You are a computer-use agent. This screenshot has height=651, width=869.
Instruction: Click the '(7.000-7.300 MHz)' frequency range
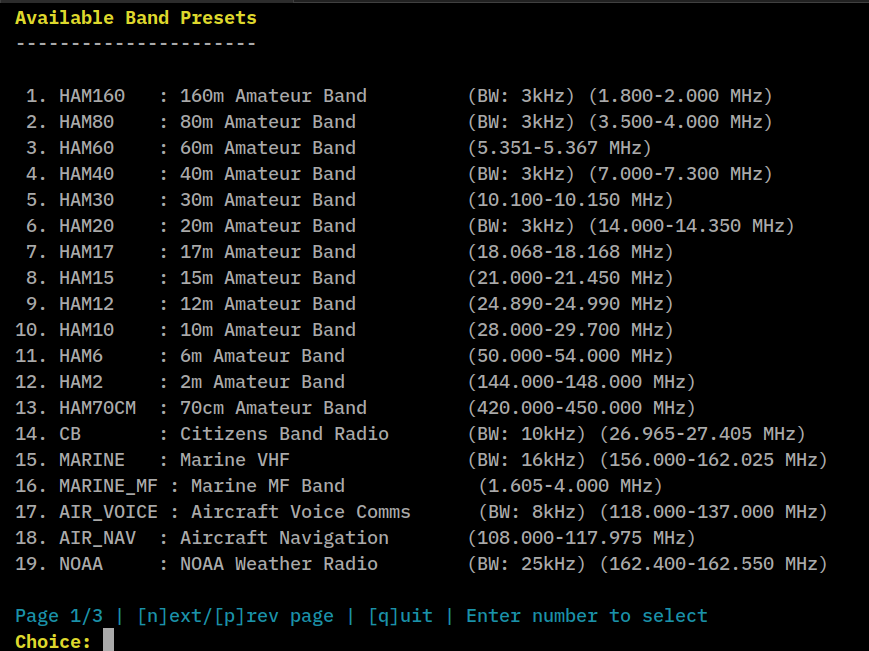[x=681, y=174]
